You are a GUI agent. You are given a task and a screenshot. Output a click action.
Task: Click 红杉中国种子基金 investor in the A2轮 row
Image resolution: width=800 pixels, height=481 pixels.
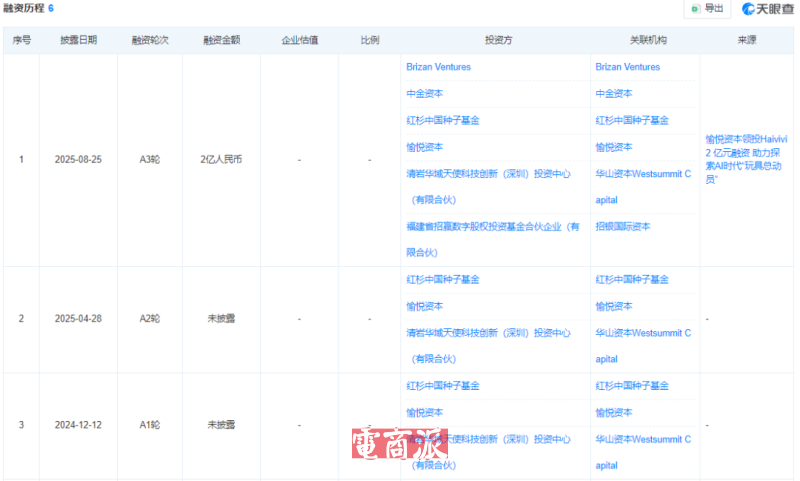click(442, 279)
